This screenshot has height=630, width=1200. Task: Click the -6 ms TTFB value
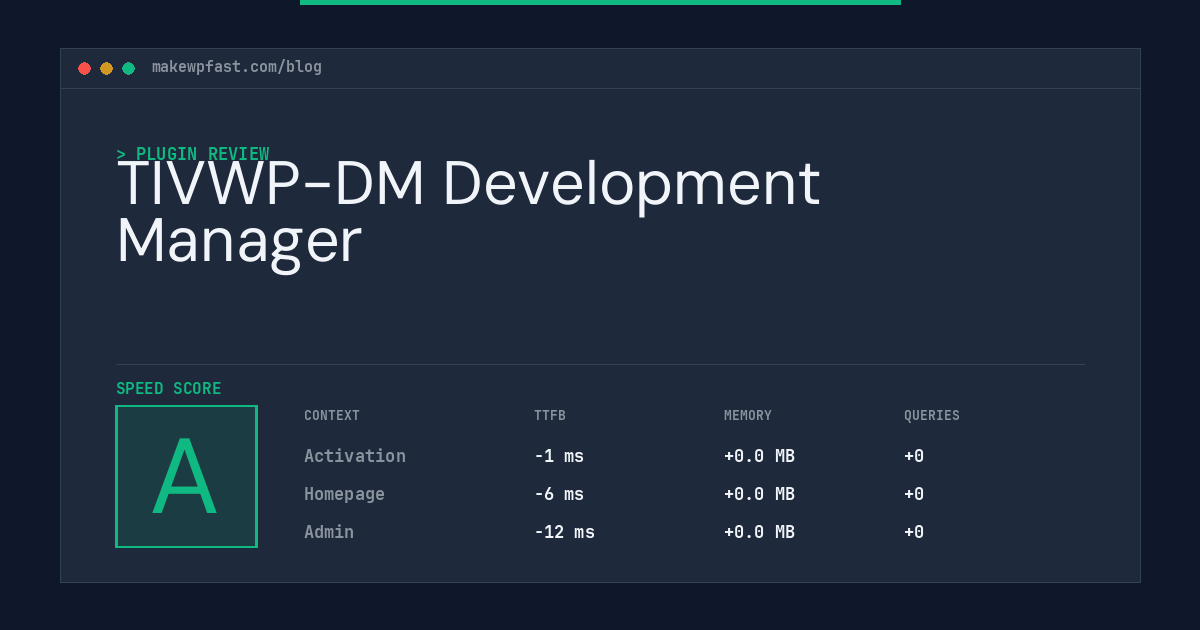(x=559, y=494)
